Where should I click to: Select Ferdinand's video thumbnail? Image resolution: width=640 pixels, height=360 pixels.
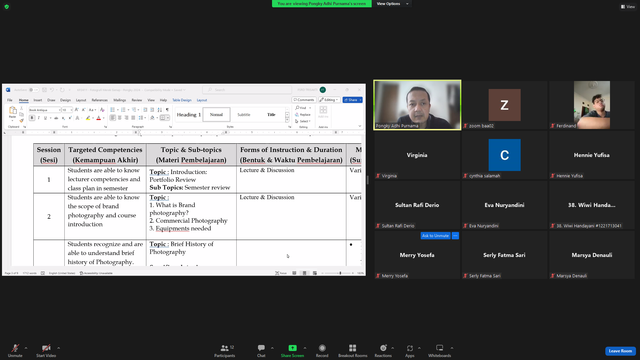click(591, 105)
